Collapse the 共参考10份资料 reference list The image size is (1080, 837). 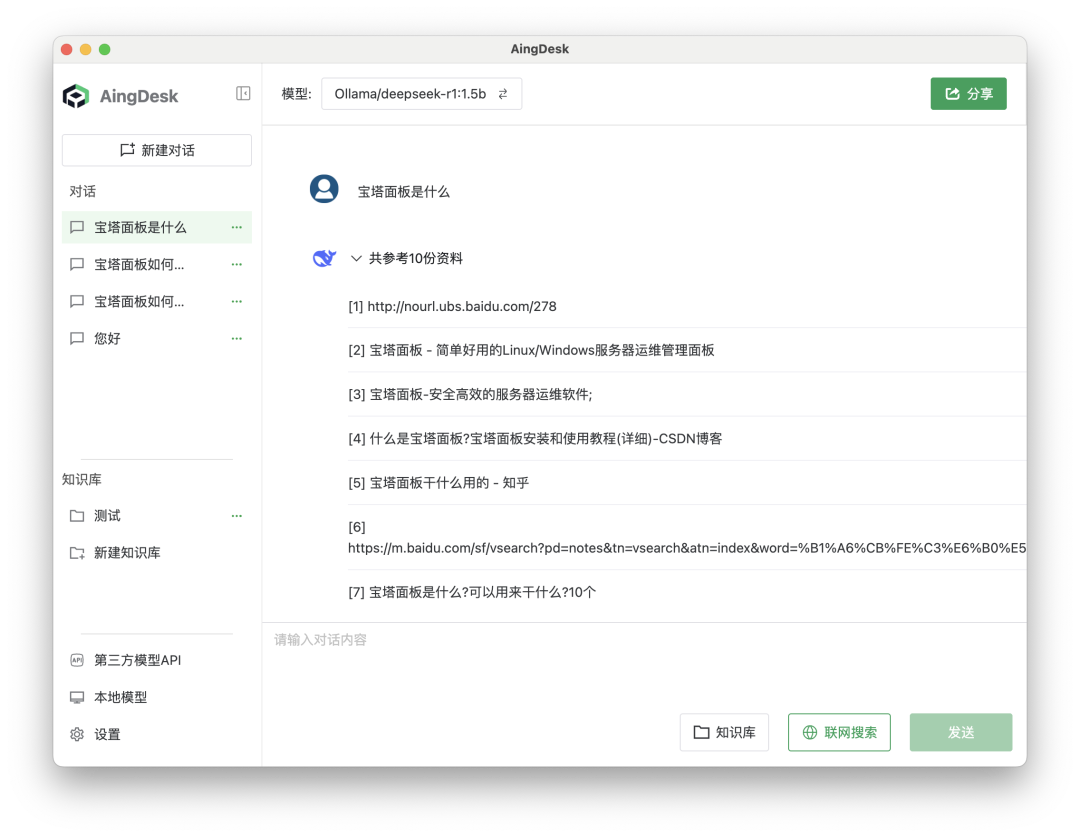[356, 258]
